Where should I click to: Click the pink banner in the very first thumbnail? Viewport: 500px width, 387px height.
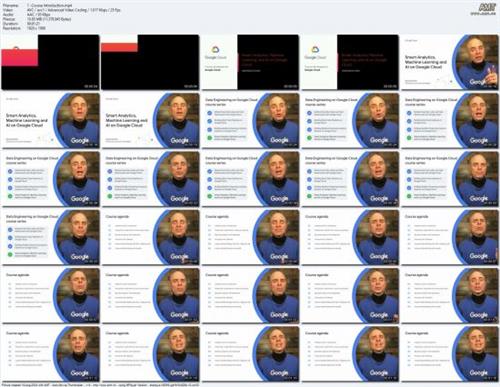(20, 57)
